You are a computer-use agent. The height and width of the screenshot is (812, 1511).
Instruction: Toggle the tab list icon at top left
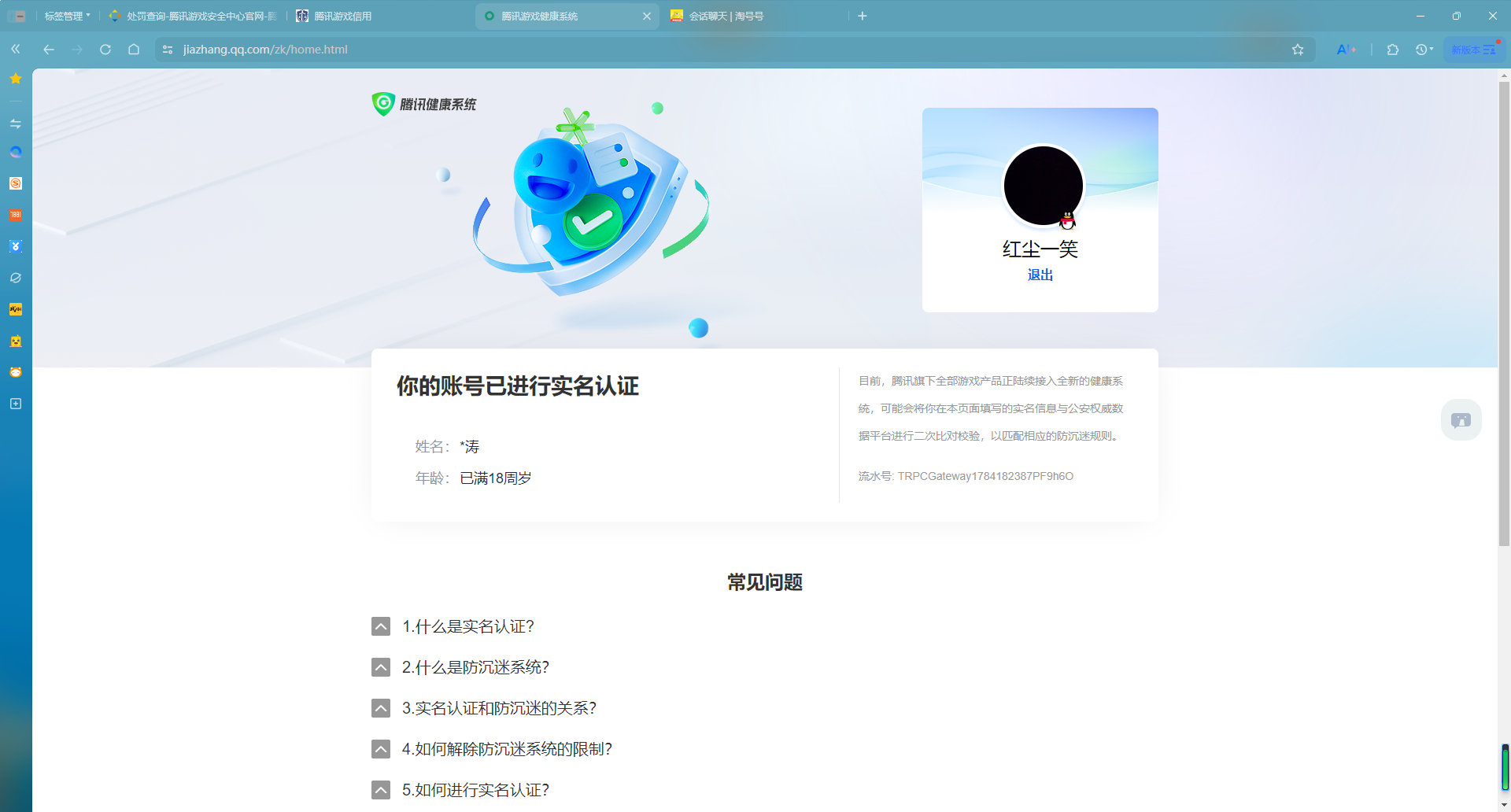coord(17,16)
